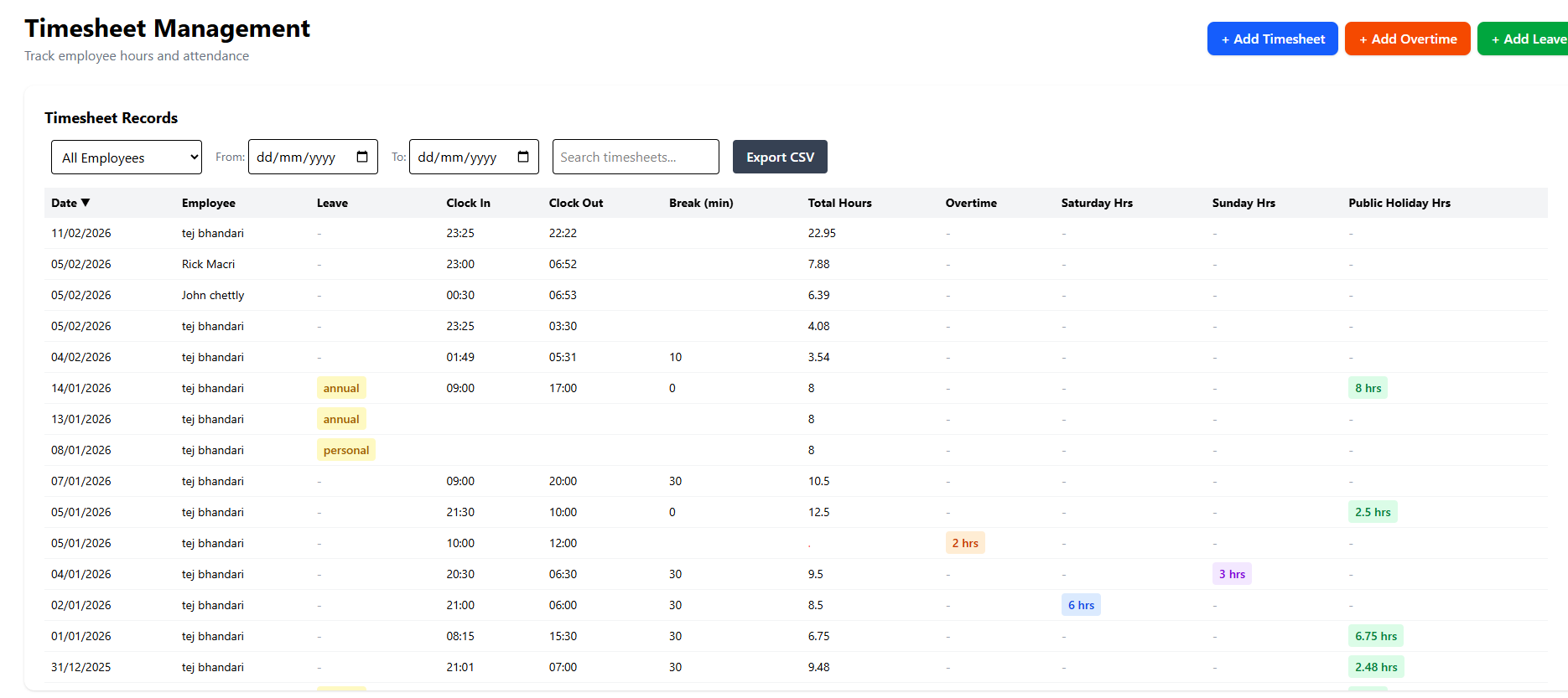The width and height of the screenshot is (1568, 698).
Task: Select the 11/02/2026 date cell
Action: point(81,233)
